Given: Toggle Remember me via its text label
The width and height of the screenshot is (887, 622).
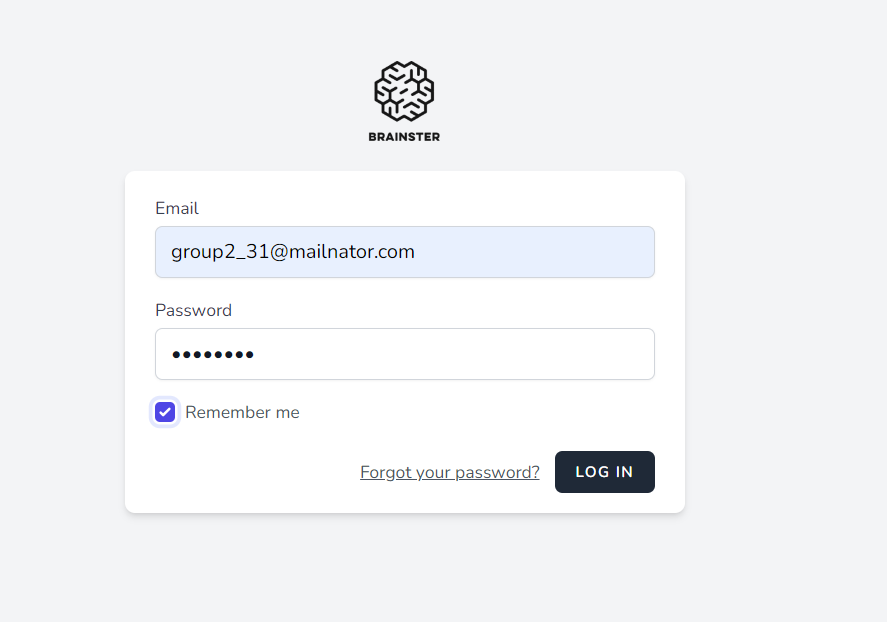Looking at the screenshot, I should click(242, 412).
